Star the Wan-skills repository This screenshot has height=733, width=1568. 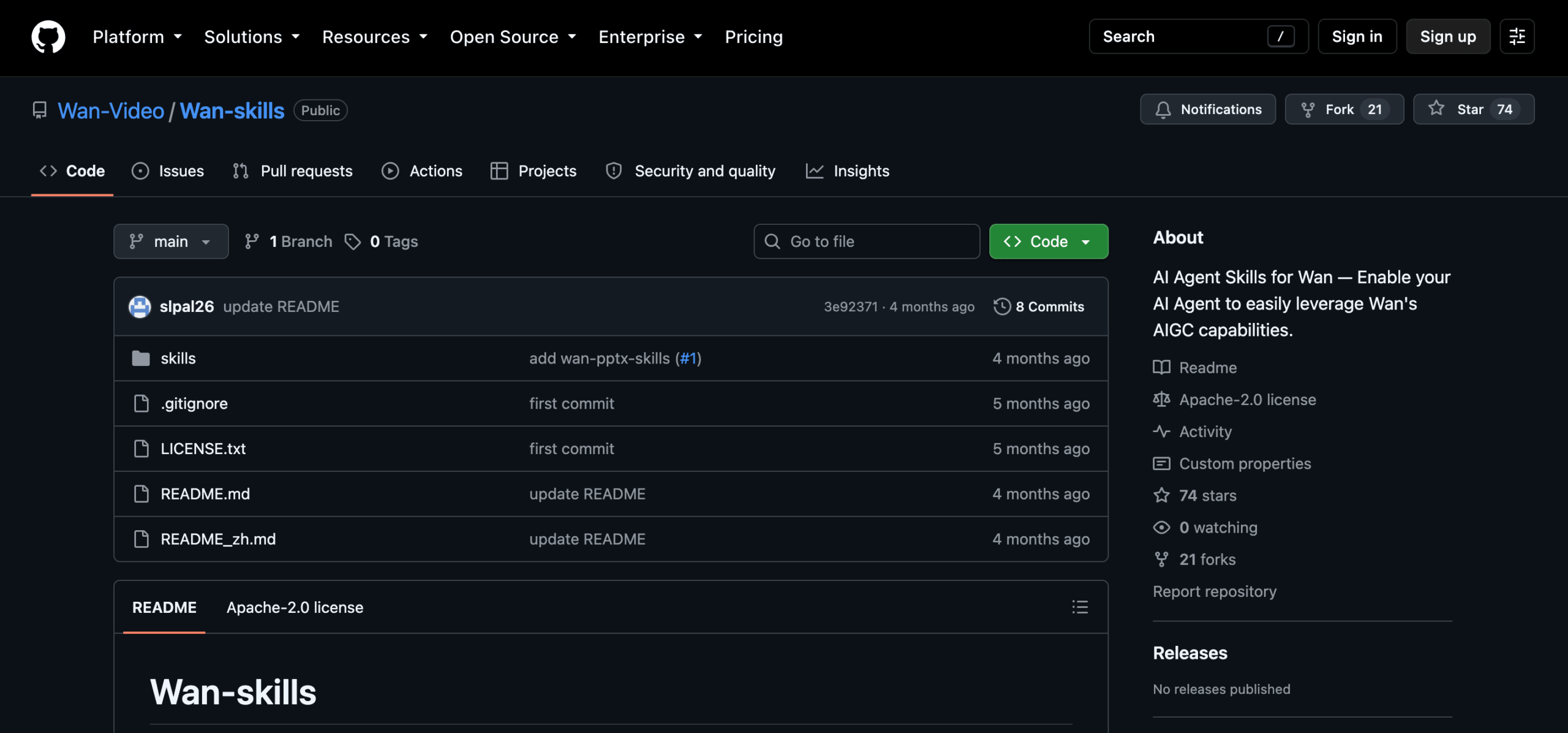click(x=1474, y=109)
